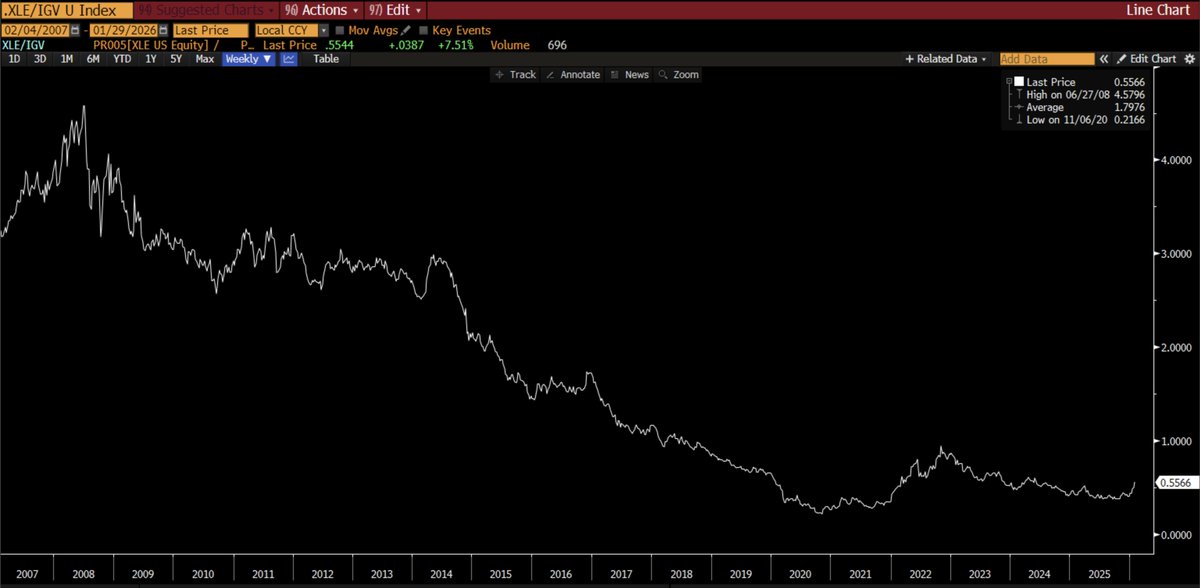Screen dimensions: 1200x588
Task: Open the Local CCY currency dropdown
Action: pos(291,30)
